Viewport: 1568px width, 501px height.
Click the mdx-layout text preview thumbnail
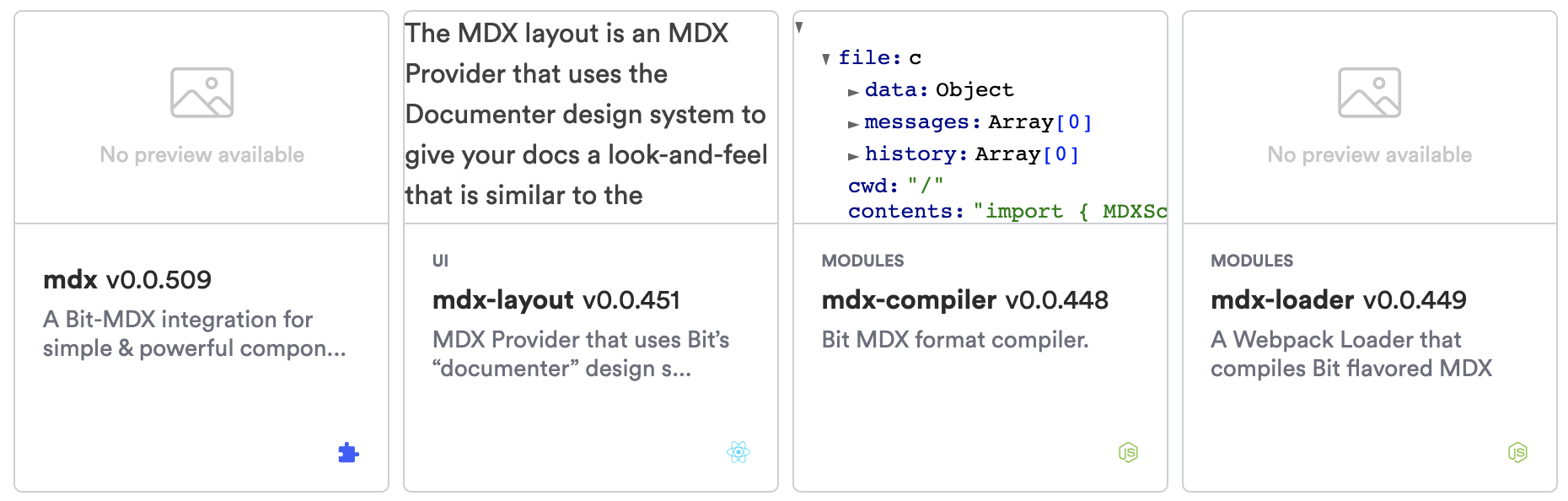(590, 116)
